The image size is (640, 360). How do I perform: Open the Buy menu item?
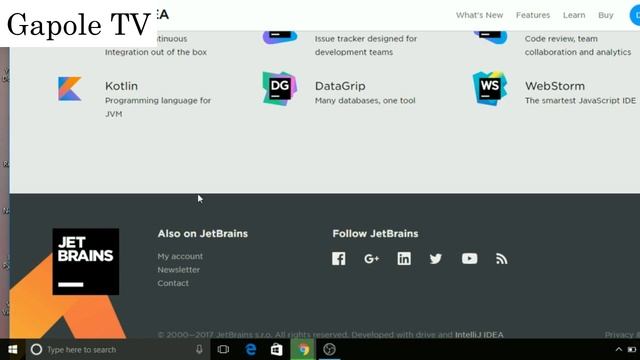(606, 15)
